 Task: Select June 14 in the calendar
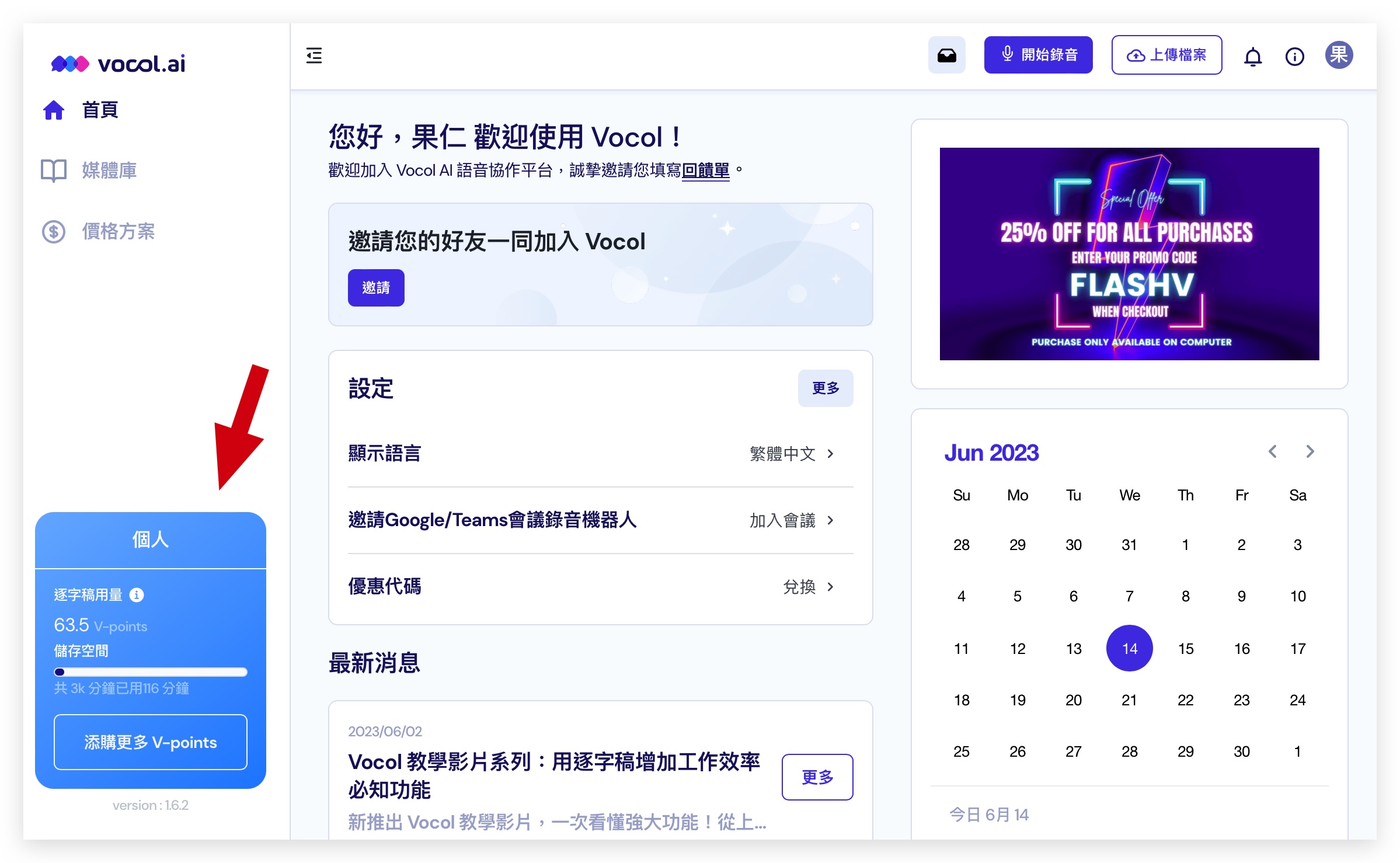(1129, 648)
